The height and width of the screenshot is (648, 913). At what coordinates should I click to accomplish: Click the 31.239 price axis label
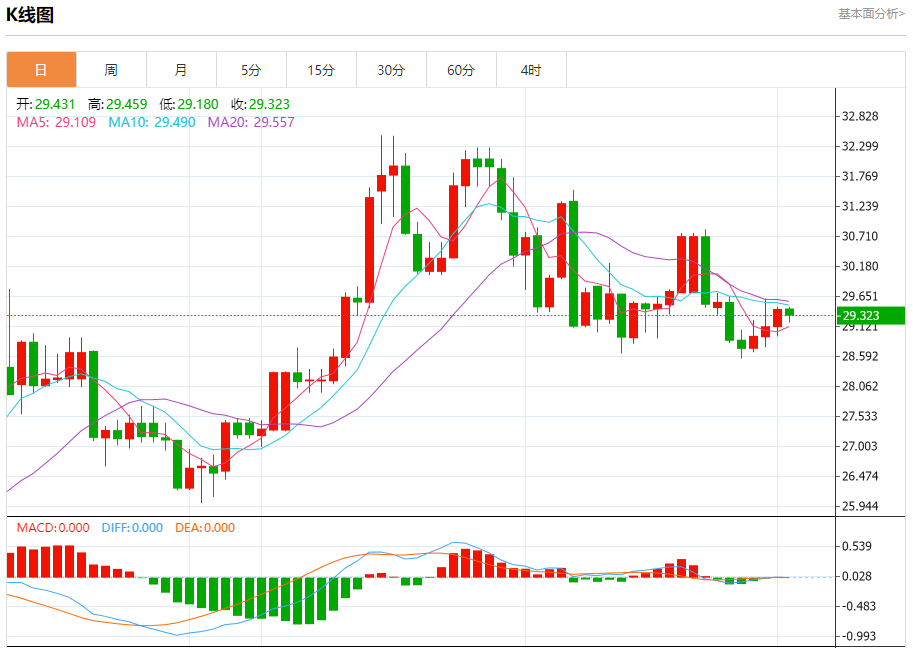[860, 206]
